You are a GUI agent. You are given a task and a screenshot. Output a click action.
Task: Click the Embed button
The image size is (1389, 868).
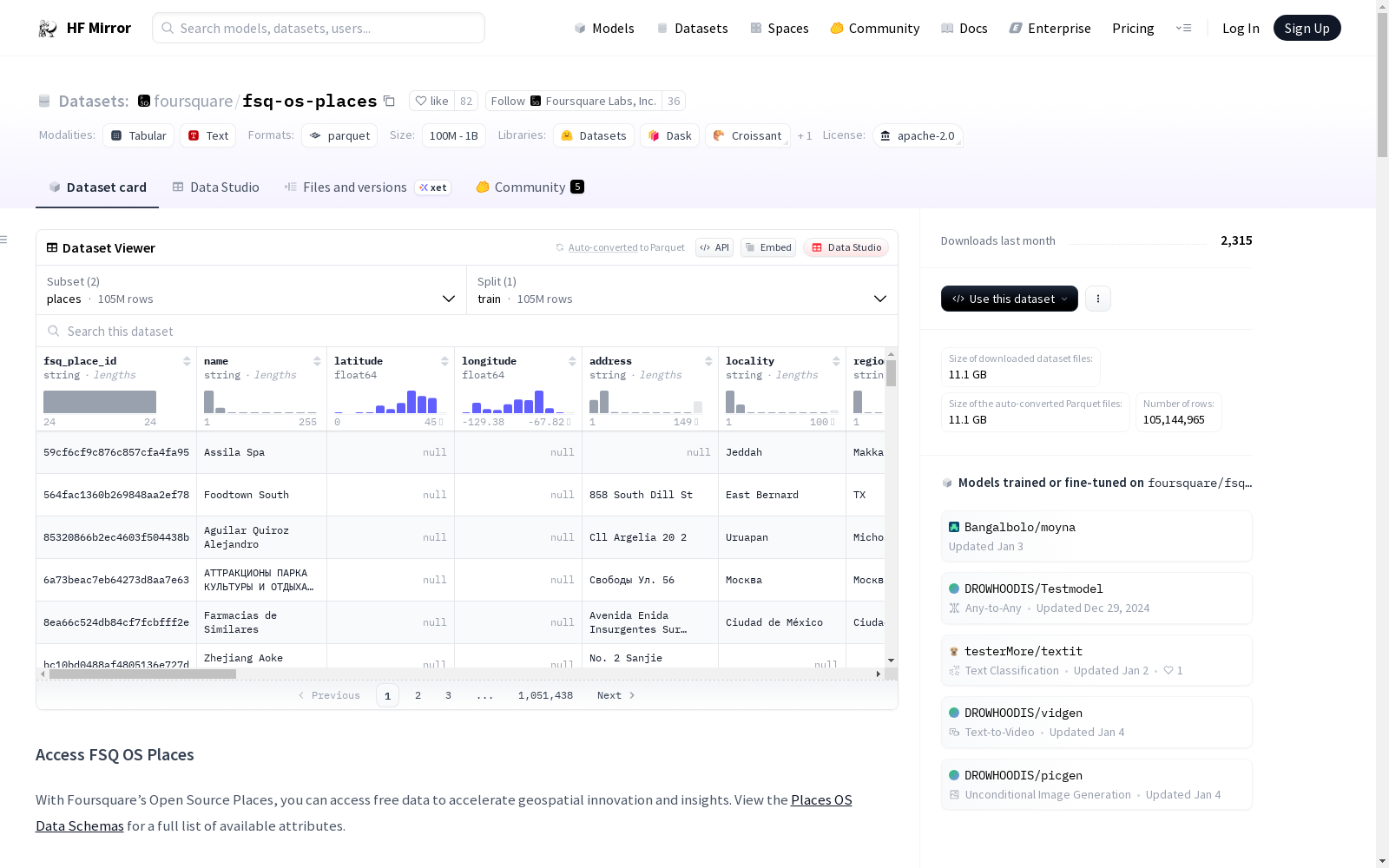tap(768, 247)
